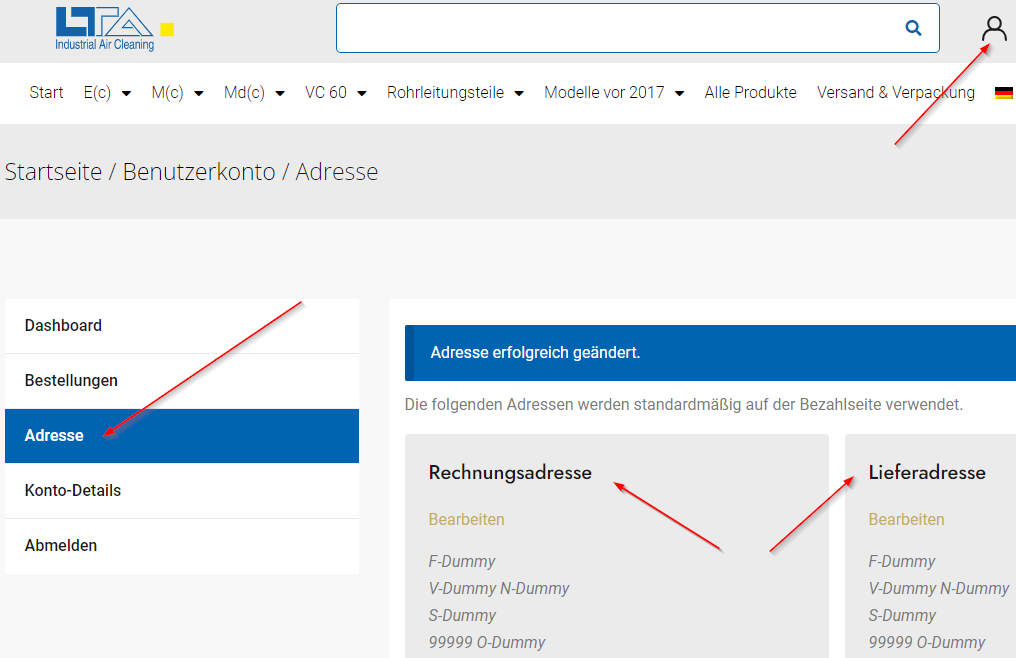The image size is (1016, 658).
Task: Click the German flag language icon
Action: pos(1003,93)
